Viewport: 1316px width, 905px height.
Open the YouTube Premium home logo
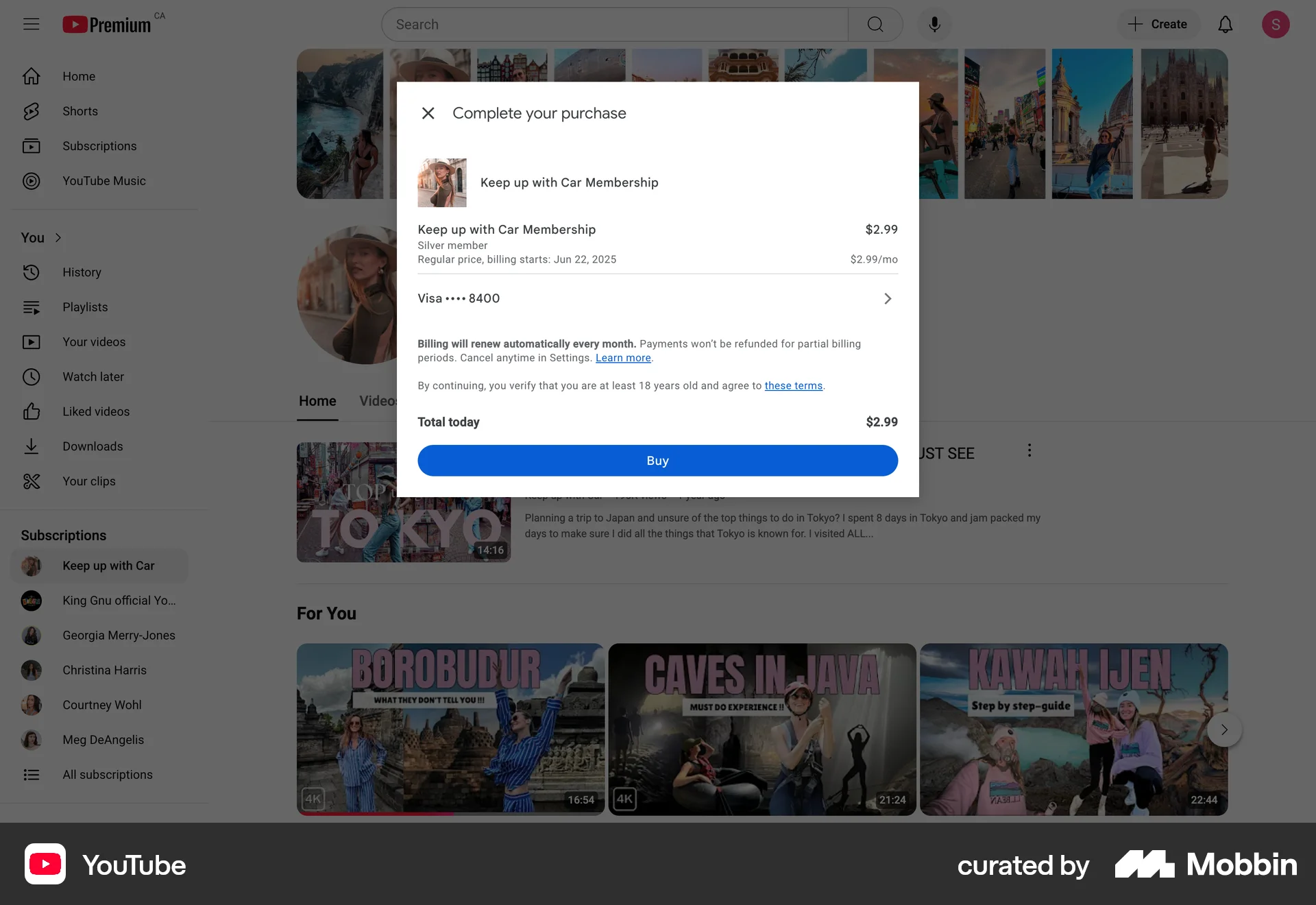106,23
